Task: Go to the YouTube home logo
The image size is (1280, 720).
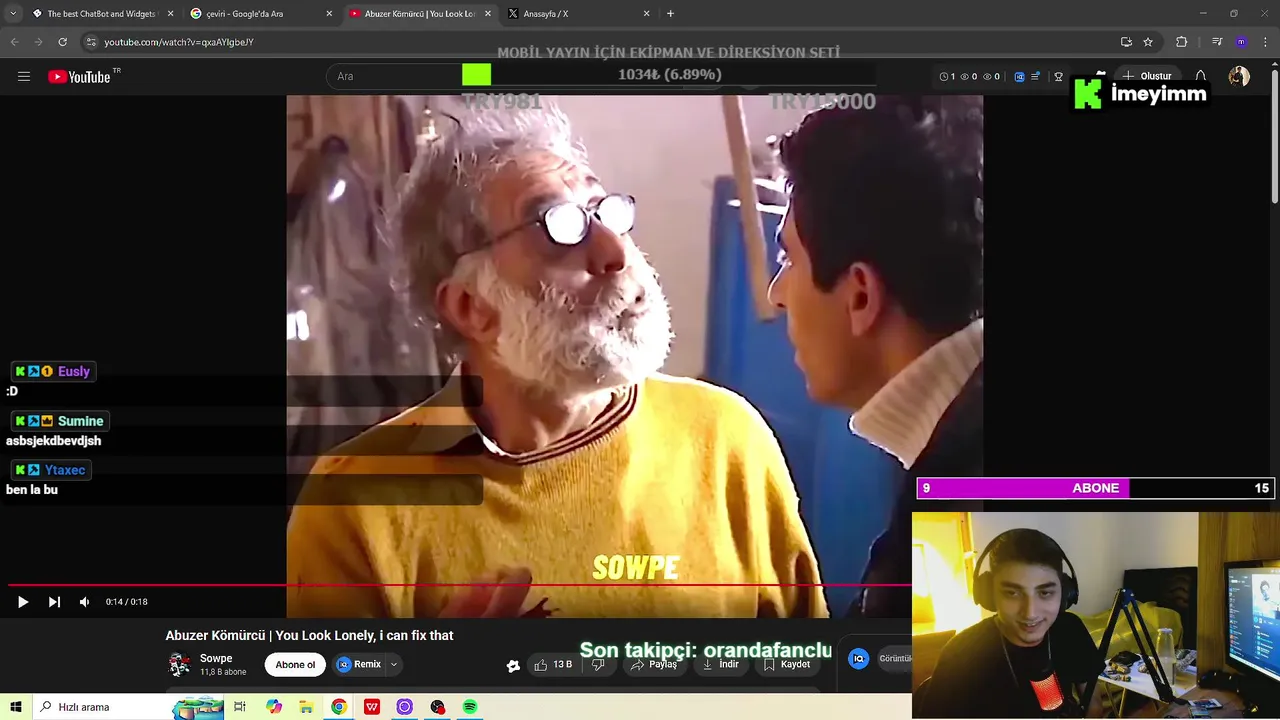Action: tap(79, 77)
